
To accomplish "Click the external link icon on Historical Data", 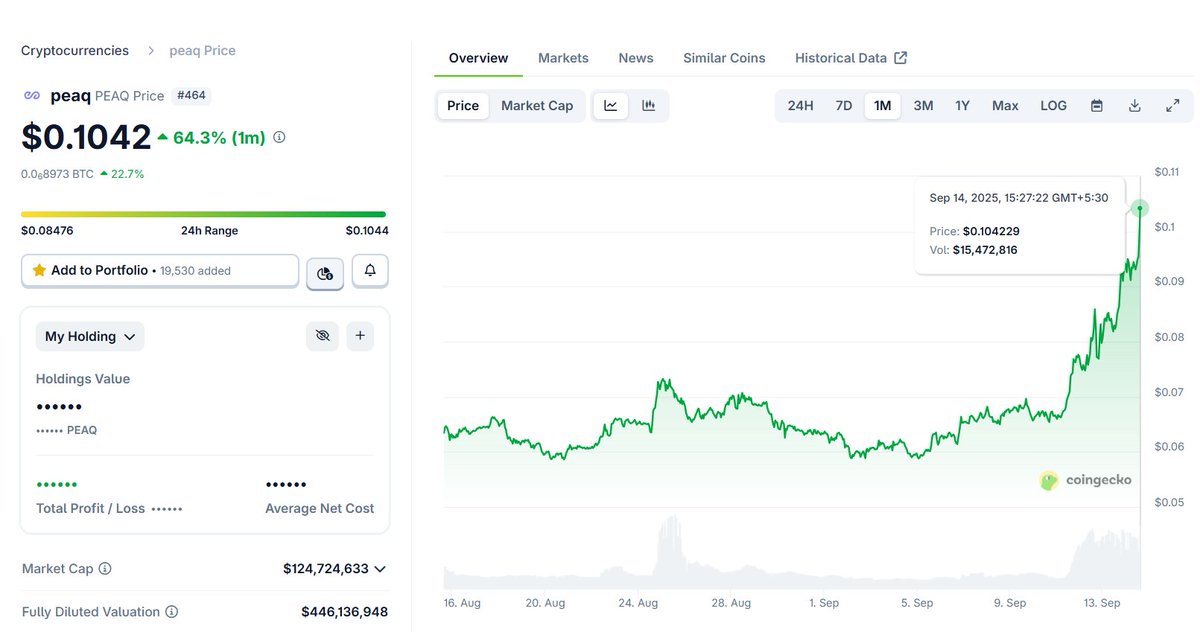I will (900, 58).
